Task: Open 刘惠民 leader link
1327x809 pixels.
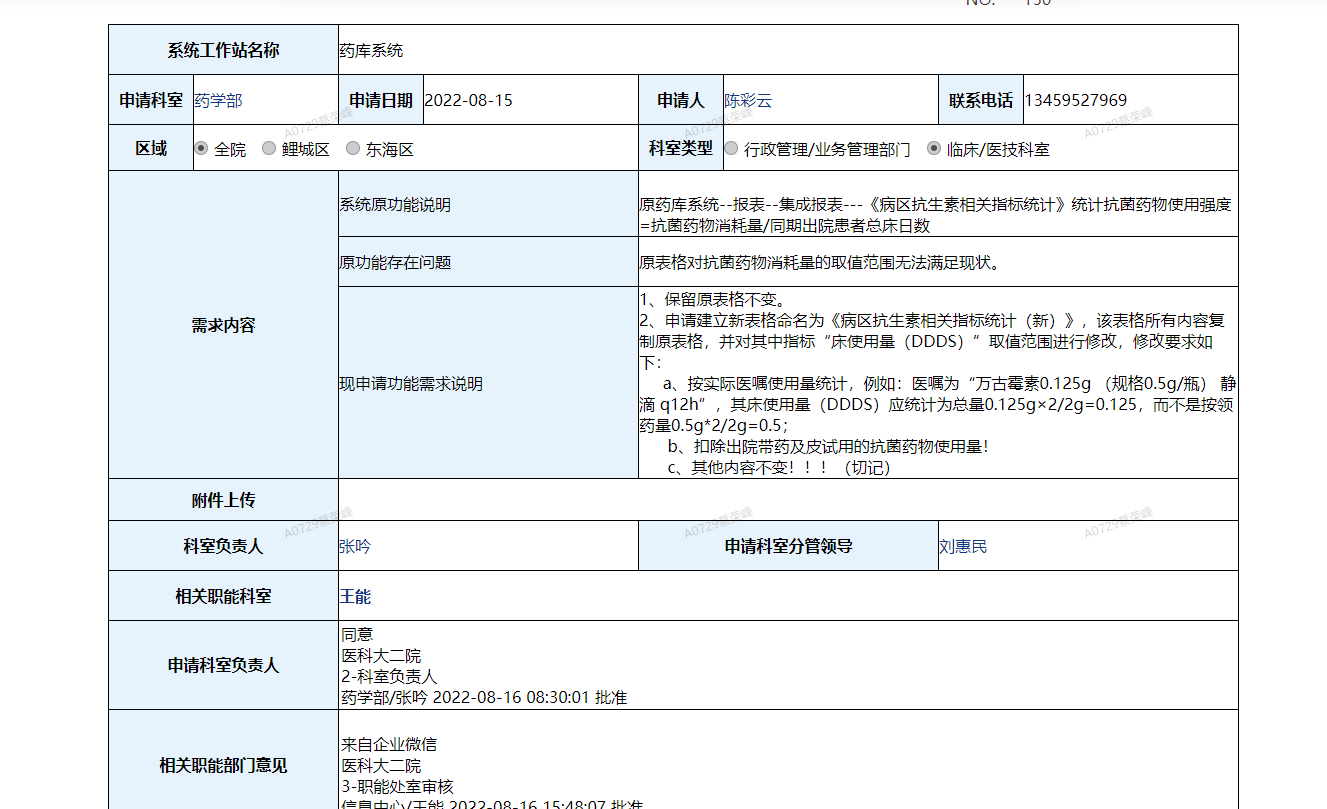Action: tap(963, 547)
